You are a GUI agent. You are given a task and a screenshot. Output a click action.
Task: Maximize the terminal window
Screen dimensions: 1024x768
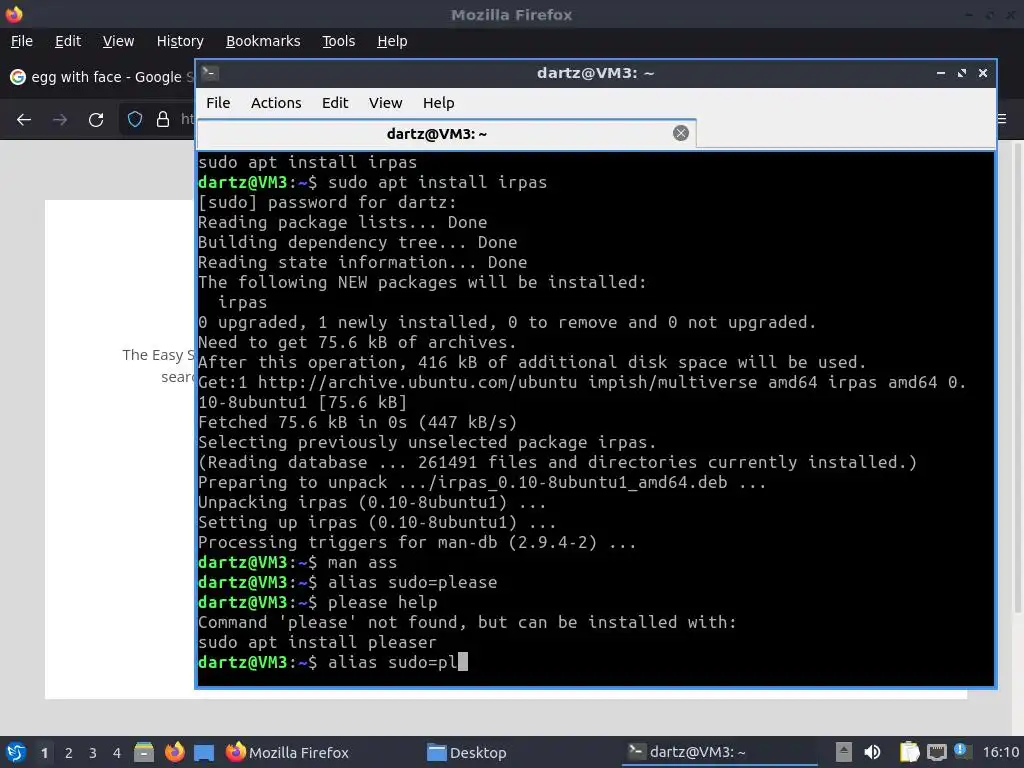pos(961,73)
